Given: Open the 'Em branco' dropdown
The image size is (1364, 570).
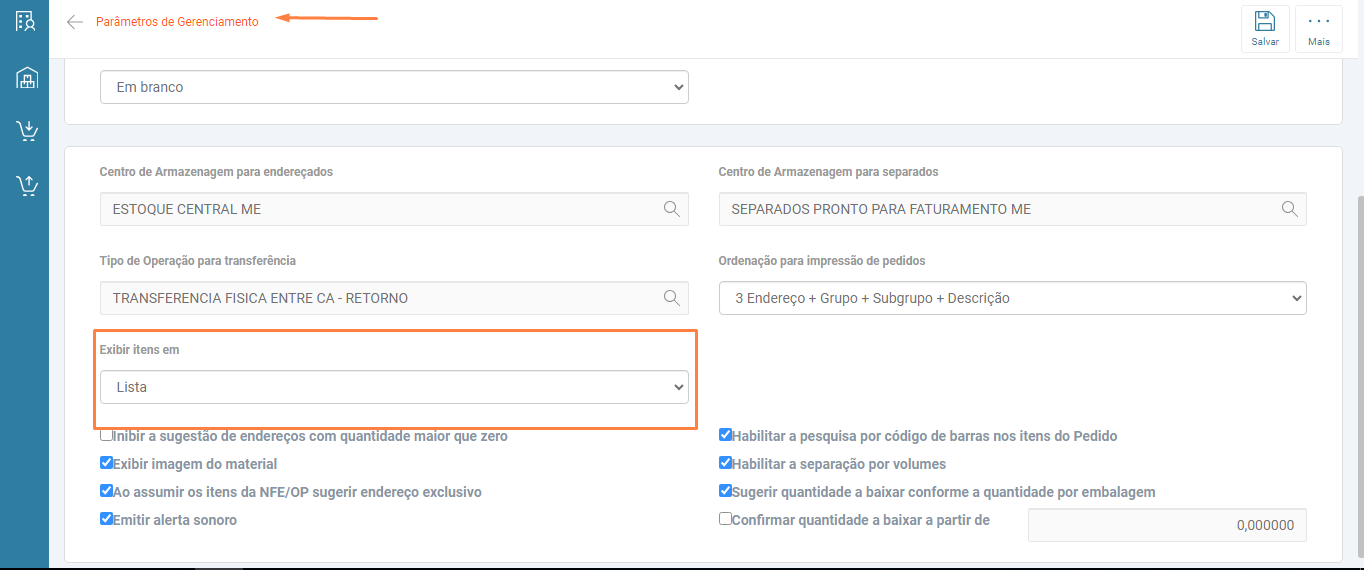Looking at the screenshot, I should coord(394,87).
